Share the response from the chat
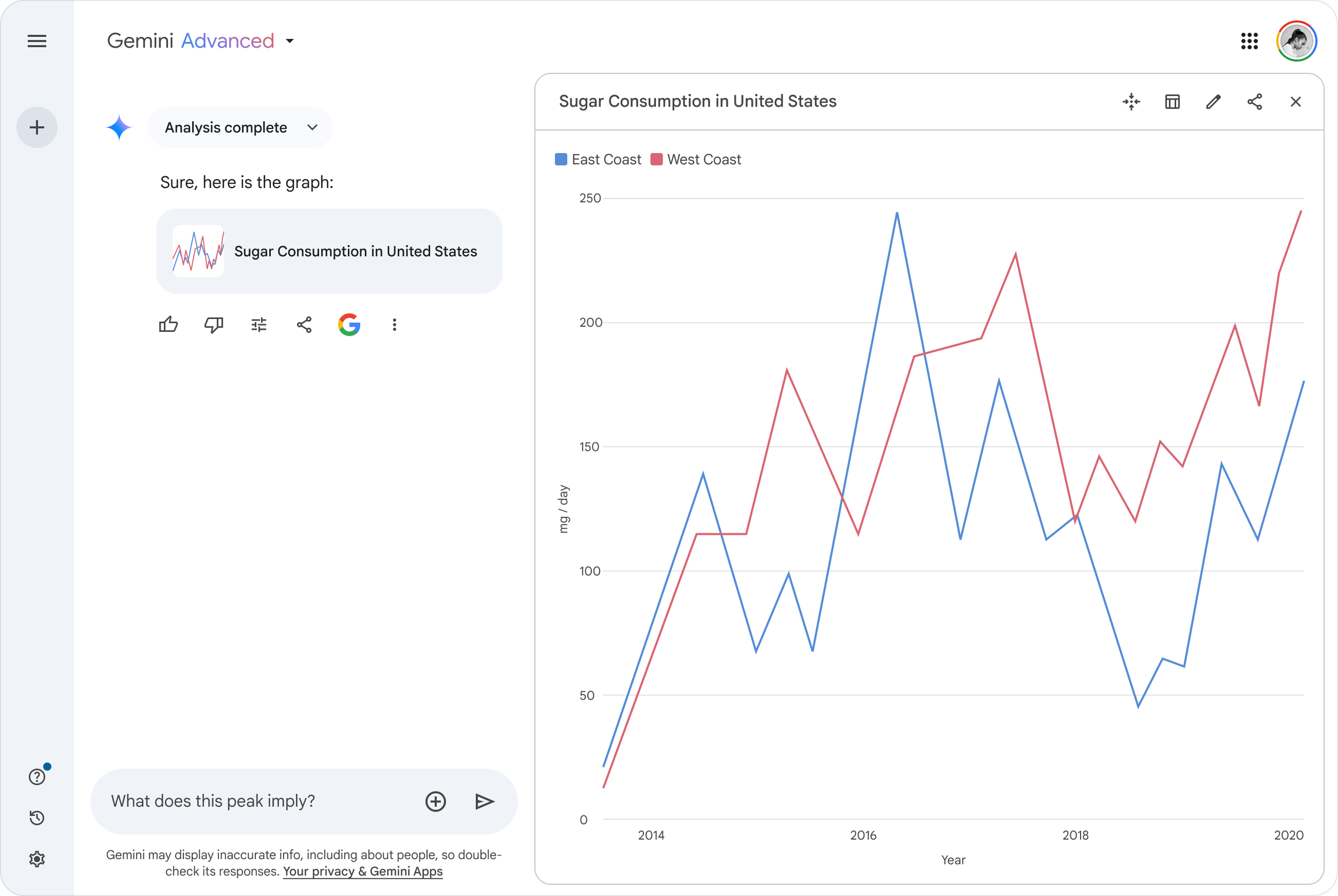1338x896 pixels. 304,324
